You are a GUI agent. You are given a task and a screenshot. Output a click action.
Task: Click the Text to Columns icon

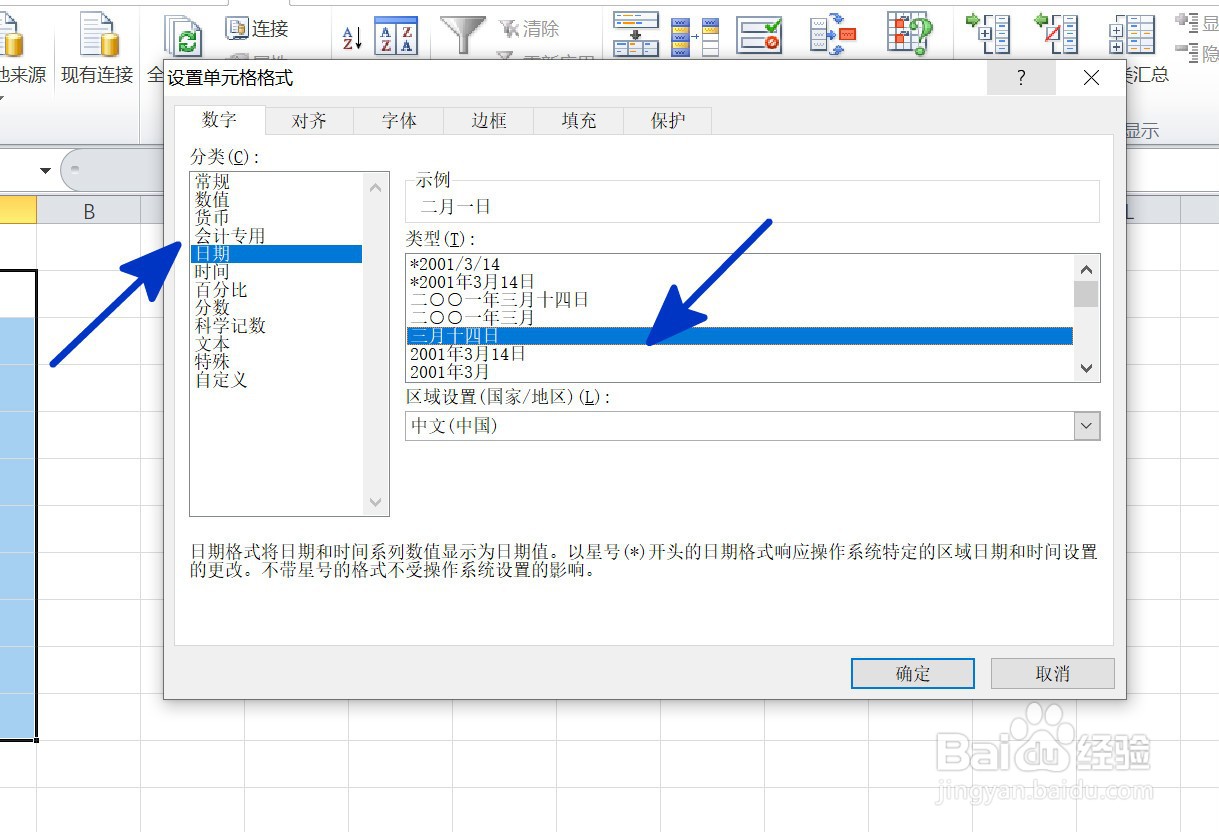[x=636, y=34]
